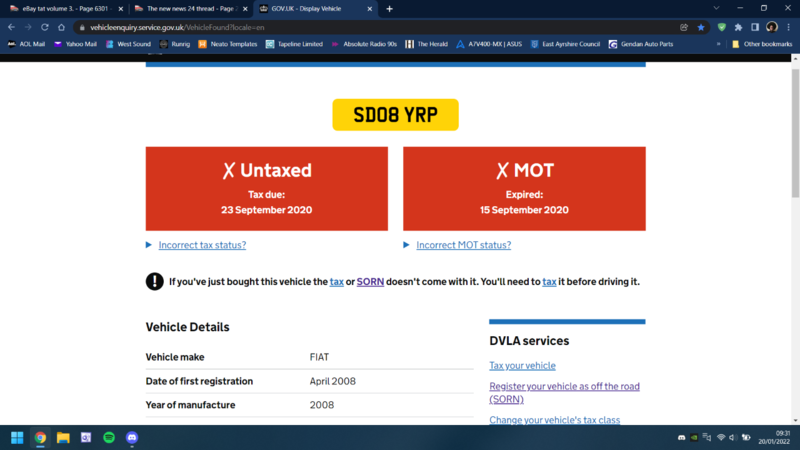The height and width of the screenshot is (450, 800).
Task: Open Discord from the taskbar
Action: [132, 438]
